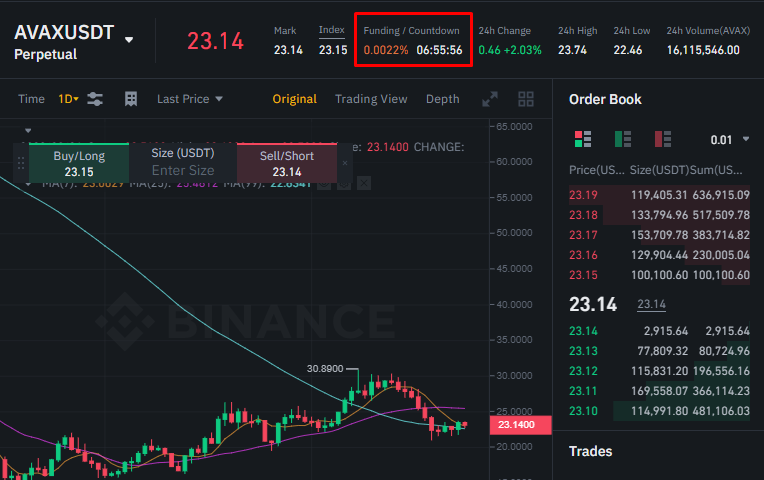Click the calendar grid icon beside the settings
Screen dimensions: 764x480
point(131,99)
